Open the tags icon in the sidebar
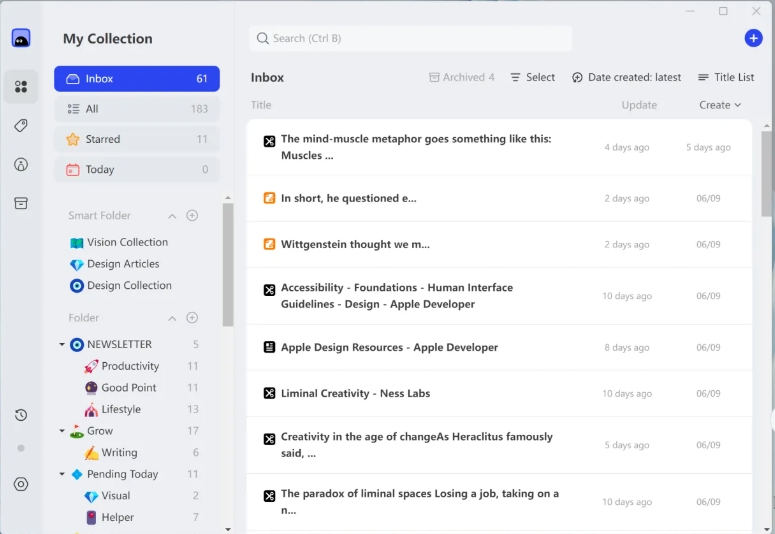The image size is (775, 534). [21, 125]
